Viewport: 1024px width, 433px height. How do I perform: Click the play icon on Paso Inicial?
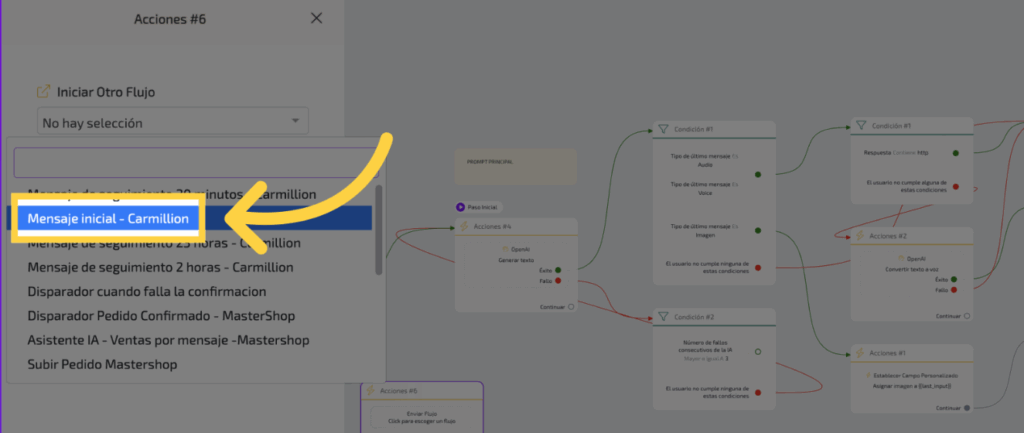(460, 207)
